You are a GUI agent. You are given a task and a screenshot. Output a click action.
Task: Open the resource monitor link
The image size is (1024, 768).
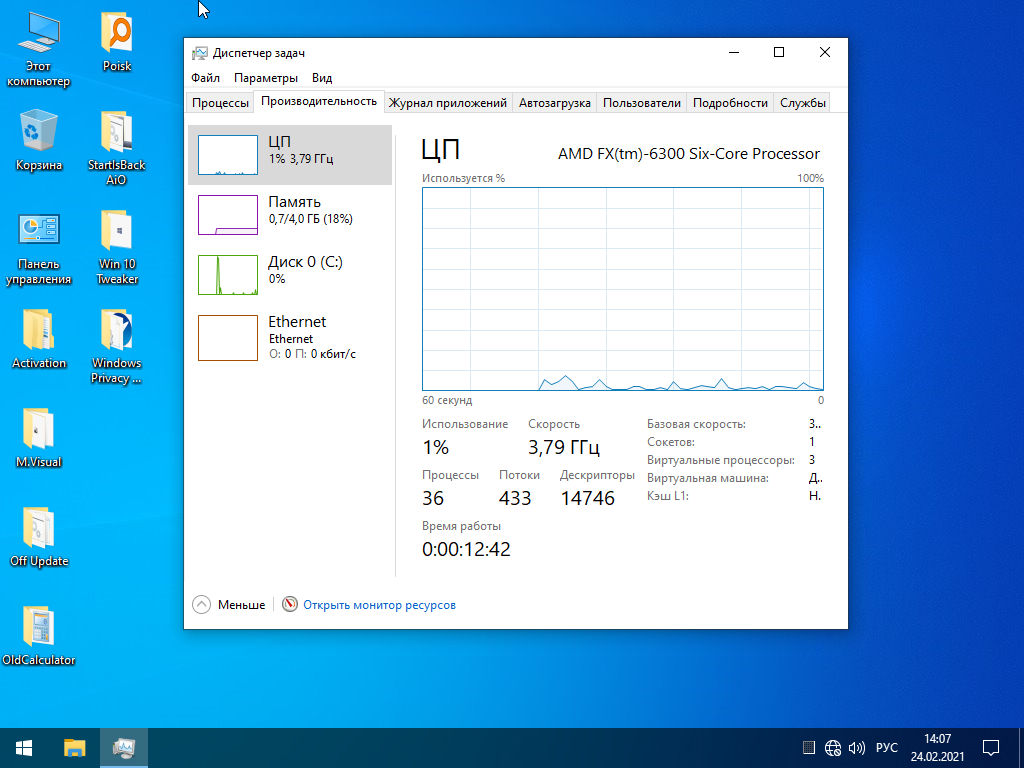[x=379, y=605]
